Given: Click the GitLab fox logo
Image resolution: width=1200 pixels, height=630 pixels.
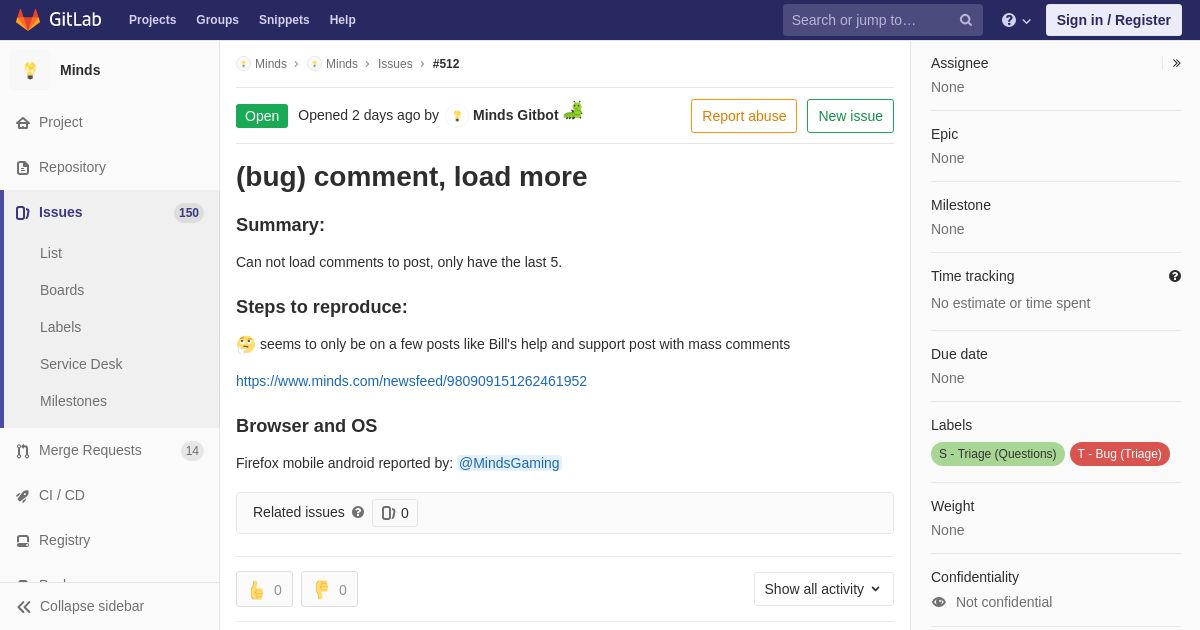Looking at the screenshot, I should (x=28, y=20).
